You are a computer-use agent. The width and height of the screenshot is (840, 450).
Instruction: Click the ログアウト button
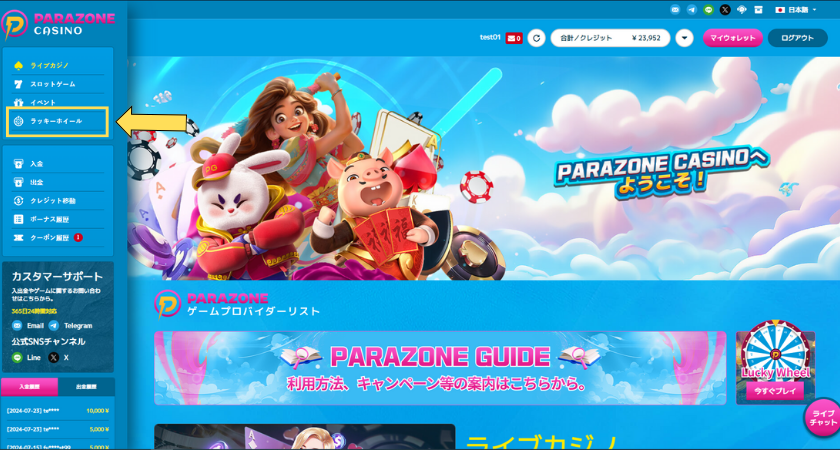[797, 38]
